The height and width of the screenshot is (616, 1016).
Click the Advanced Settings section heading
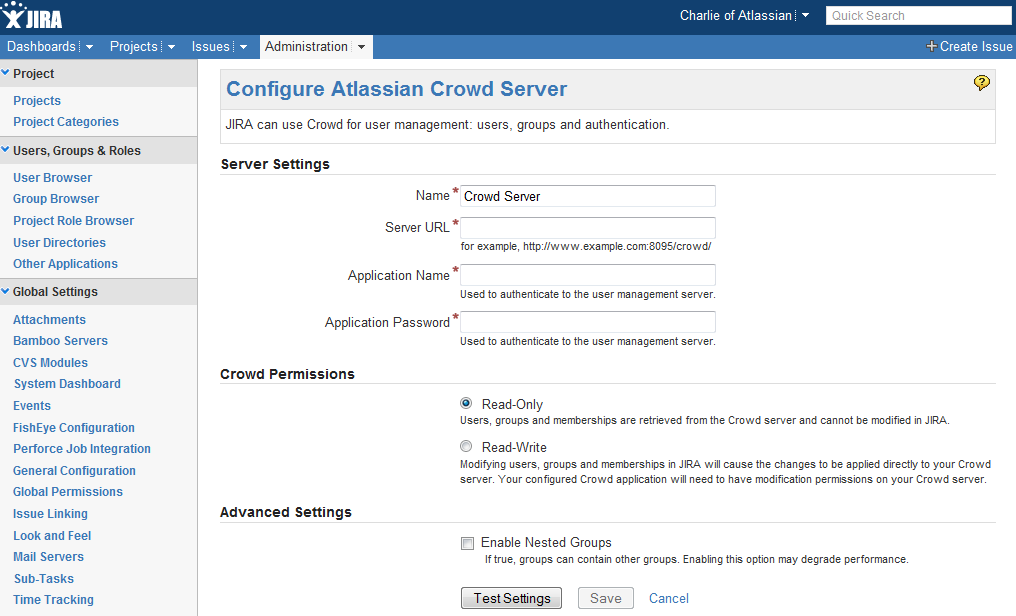(x=286, y=512)
